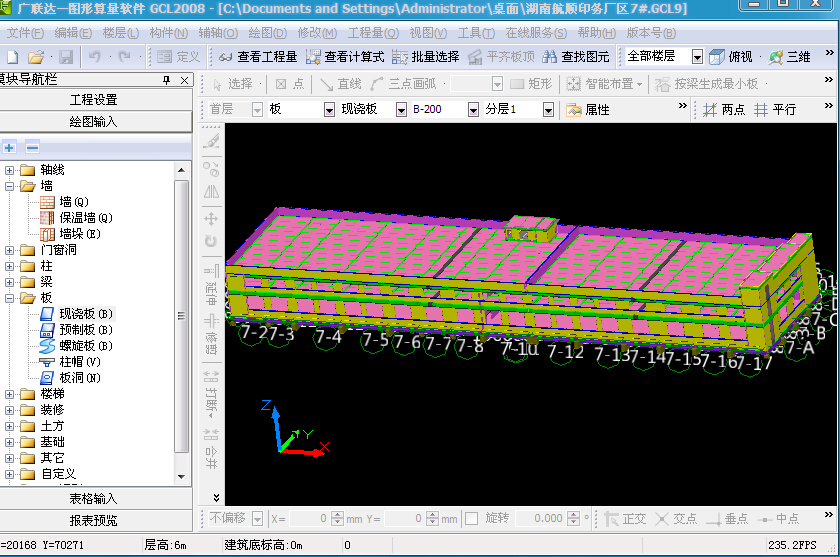
Task: Open the B-200 component dropdown
Action: 473,110
